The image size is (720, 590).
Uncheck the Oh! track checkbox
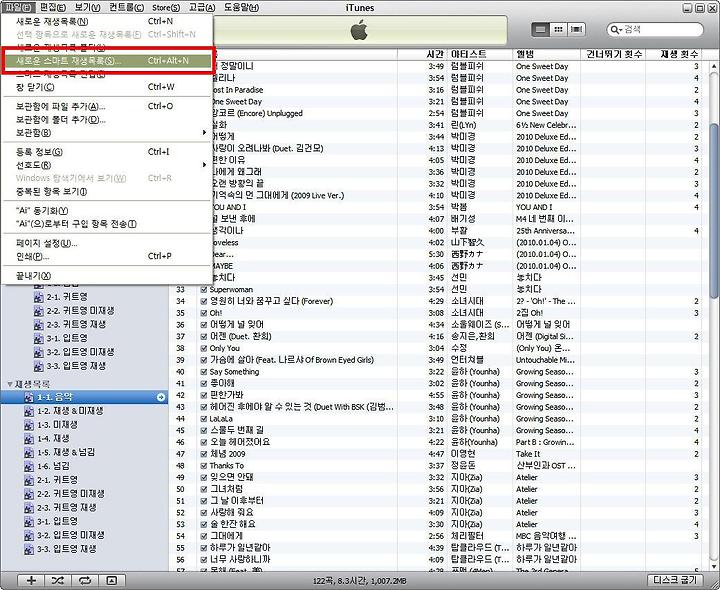(204, 313)
